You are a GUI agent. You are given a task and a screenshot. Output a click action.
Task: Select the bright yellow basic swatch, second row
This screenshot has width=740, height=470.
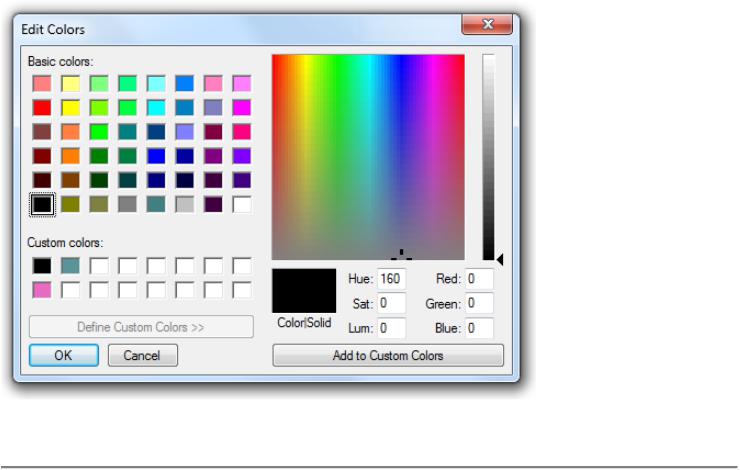point(70,108)
